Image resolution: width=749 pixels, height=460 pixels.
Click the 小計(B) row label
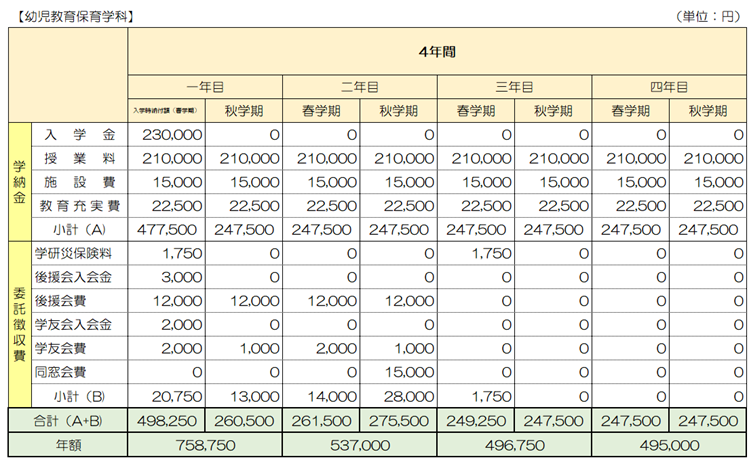80,396
